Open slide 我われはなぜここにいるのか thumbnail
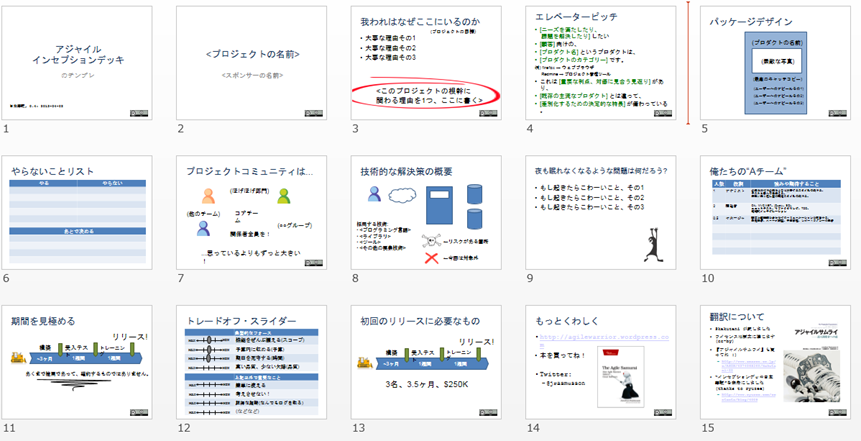 (426, 63)
